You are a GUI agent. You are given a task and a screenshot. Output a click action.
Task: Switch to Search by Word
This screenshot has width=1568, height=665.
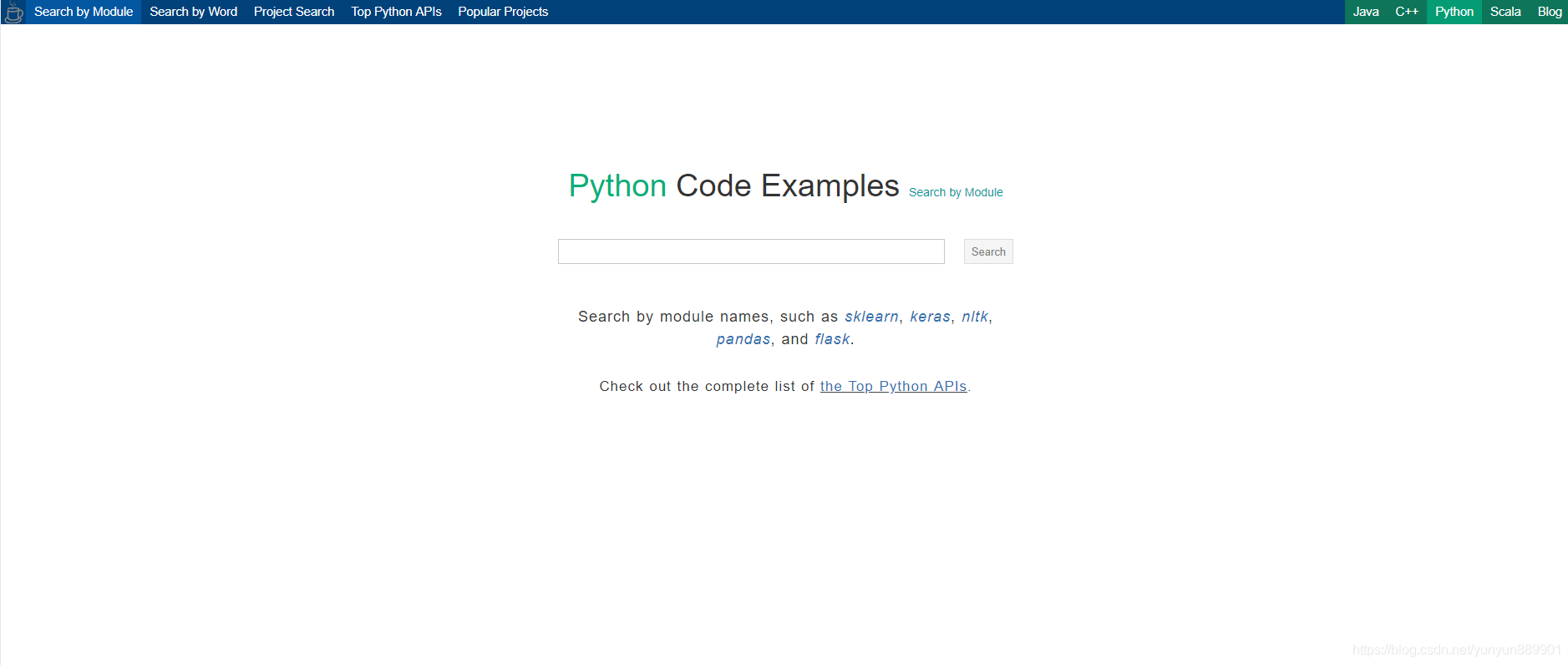click(193, 12)
